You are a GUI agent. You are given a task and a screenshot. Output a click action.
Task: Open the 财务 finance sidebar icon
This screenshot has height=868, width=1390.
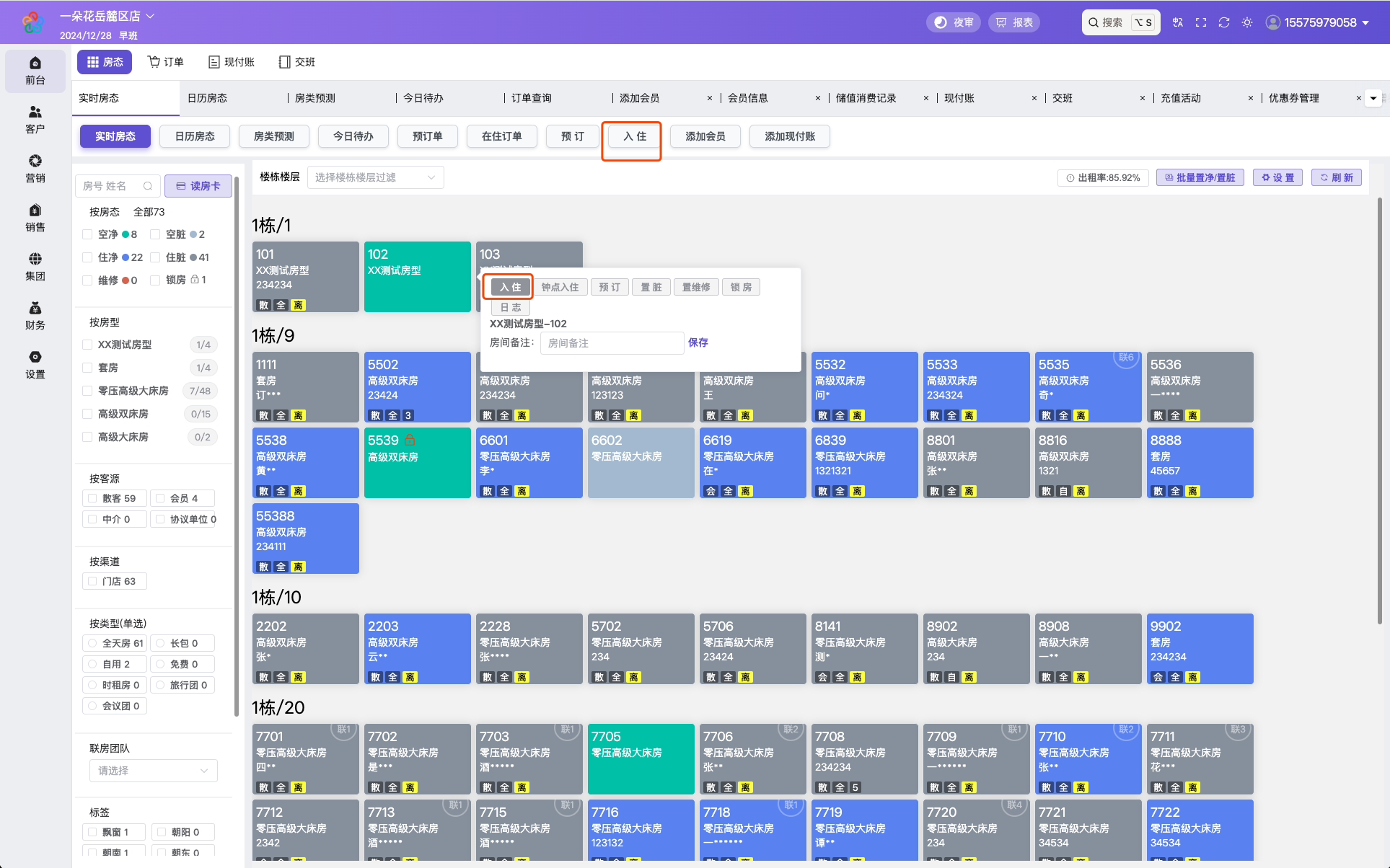tap(35, 316)
